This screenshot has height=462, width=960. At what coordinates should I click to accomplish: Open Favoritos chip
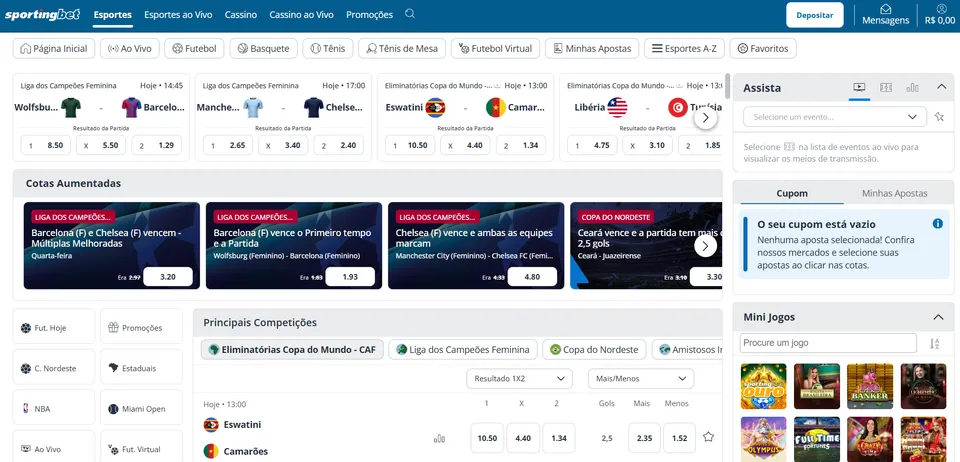click(763, 48)
